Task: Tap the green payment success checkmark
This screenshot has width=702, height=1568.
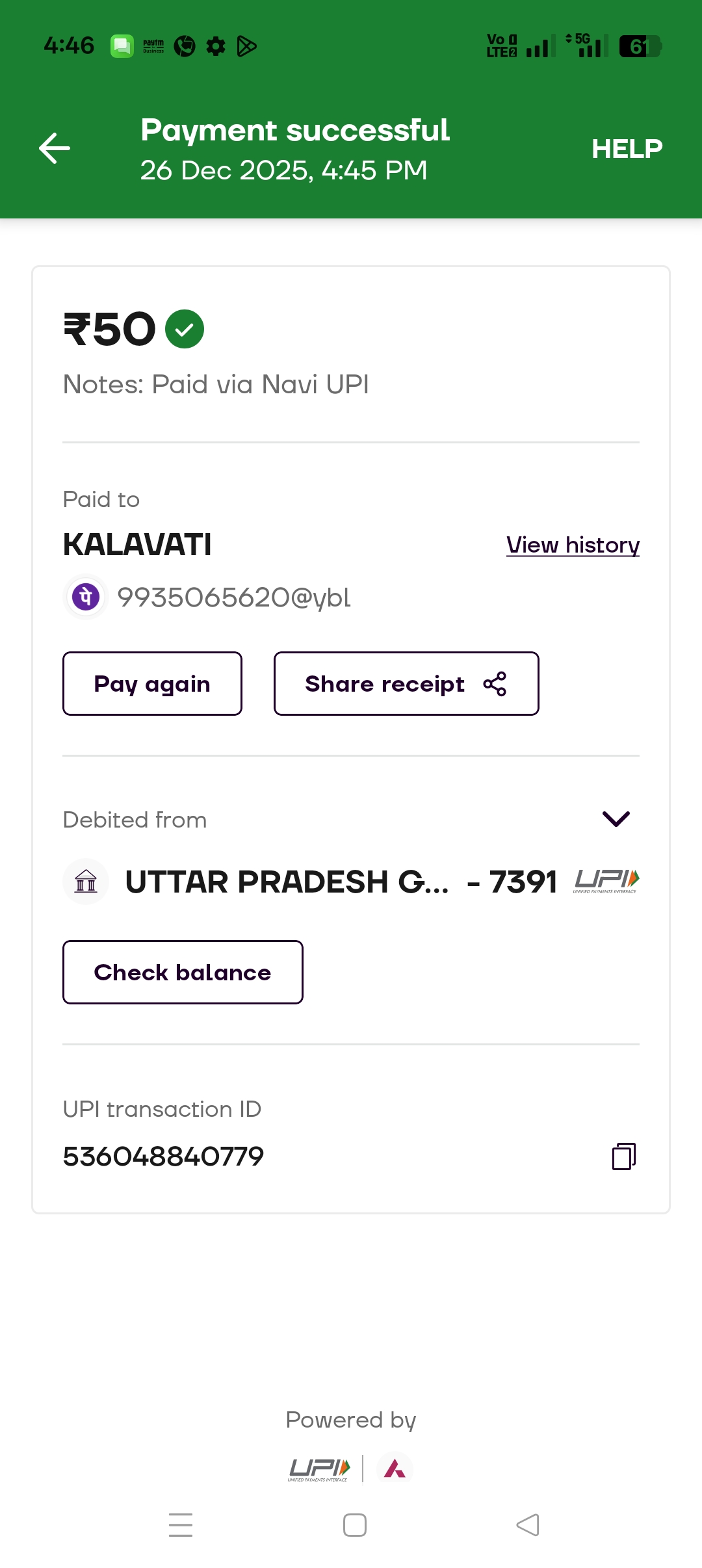Action: pyautogui.click(x=185, y=329)
